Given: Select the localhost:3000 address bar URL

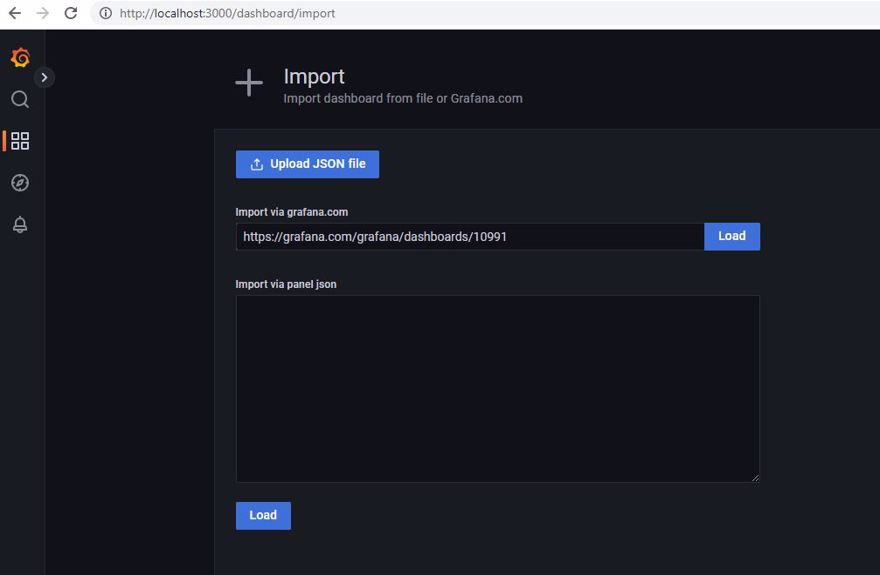Looking at the screenshot, I should [x=227, y=13].
